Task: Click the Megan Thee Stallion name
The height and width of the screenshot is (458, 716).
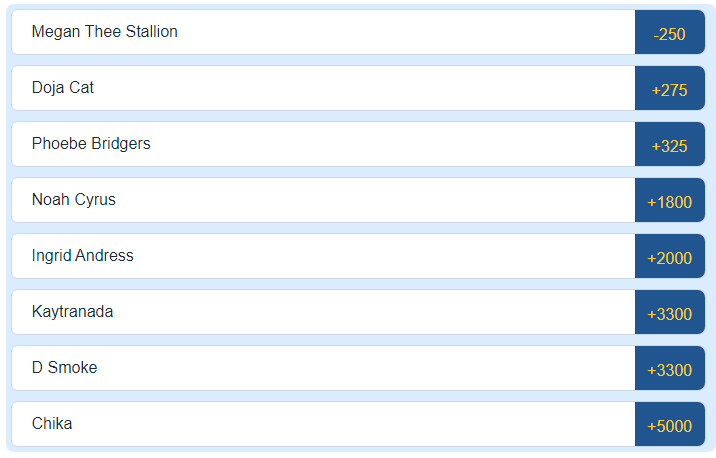Action: (x=104, y=32)
